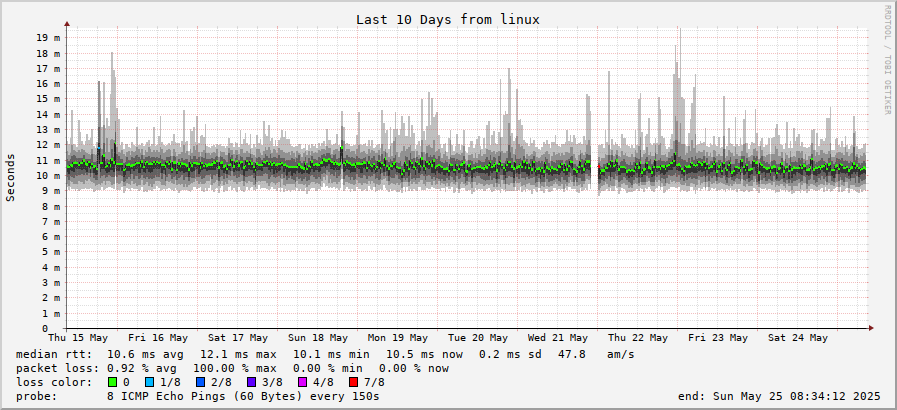Click the probe description '8 ICMP Echo Pings'
The width and height of the screenshot is (897, 410).
[165, 396]
